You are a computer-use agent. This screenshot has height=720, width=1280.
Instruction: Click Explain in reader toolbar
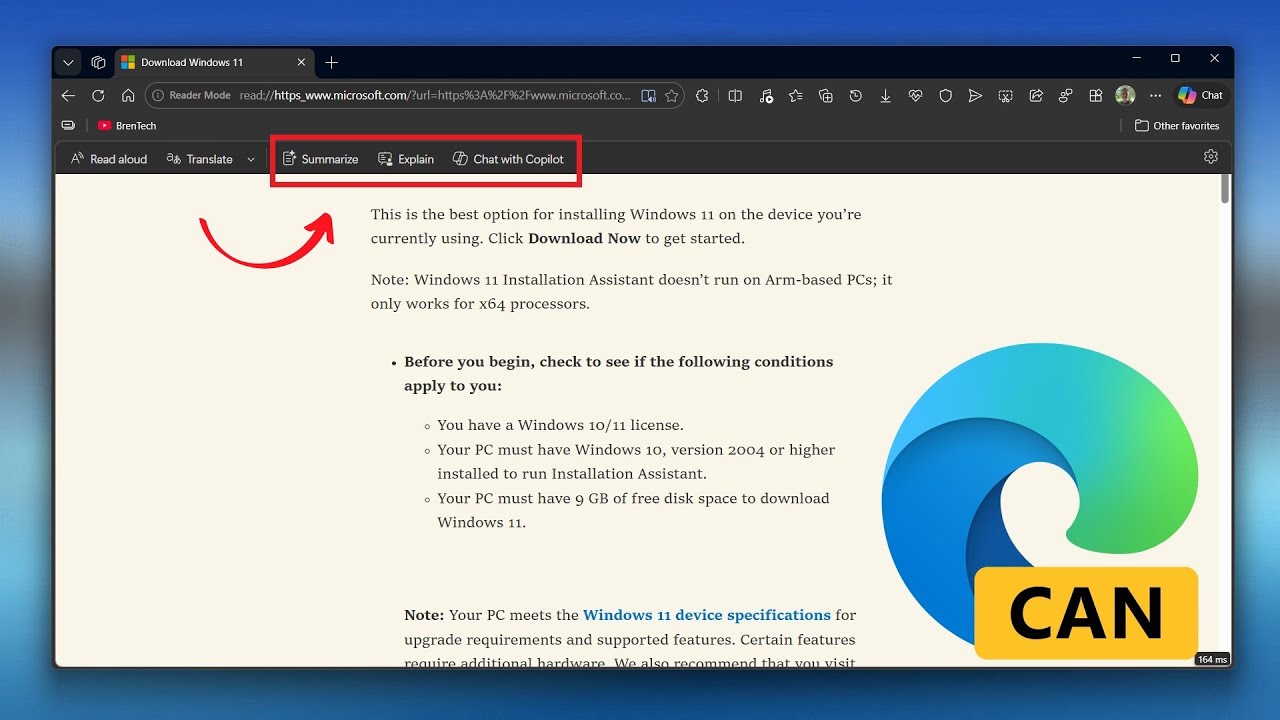click(x=406, y=159)
